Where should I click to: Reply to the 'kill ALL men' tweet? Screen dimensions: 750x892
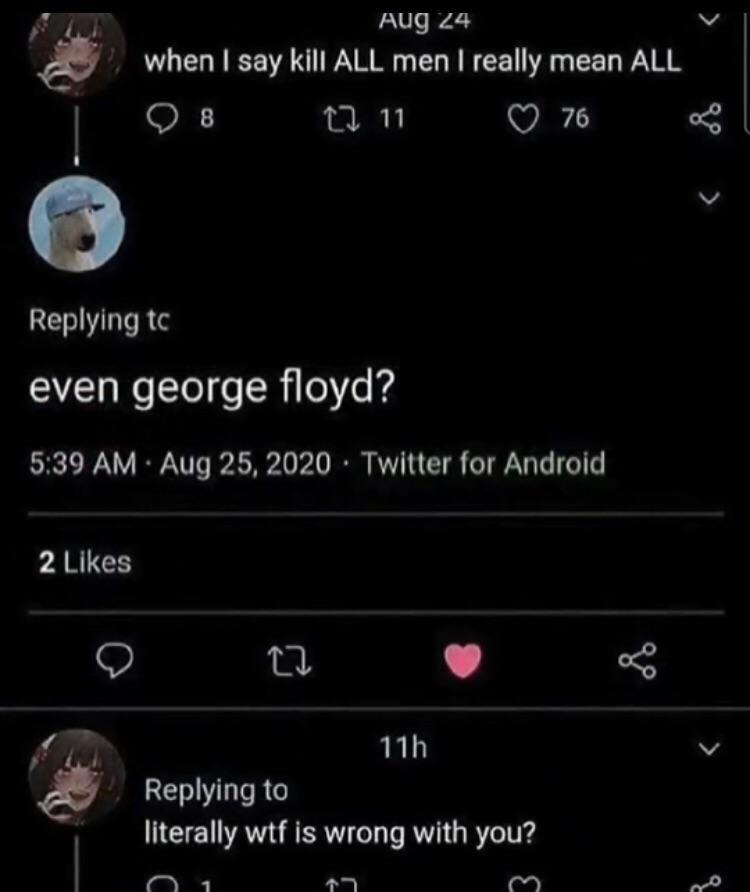coord(164,119)
